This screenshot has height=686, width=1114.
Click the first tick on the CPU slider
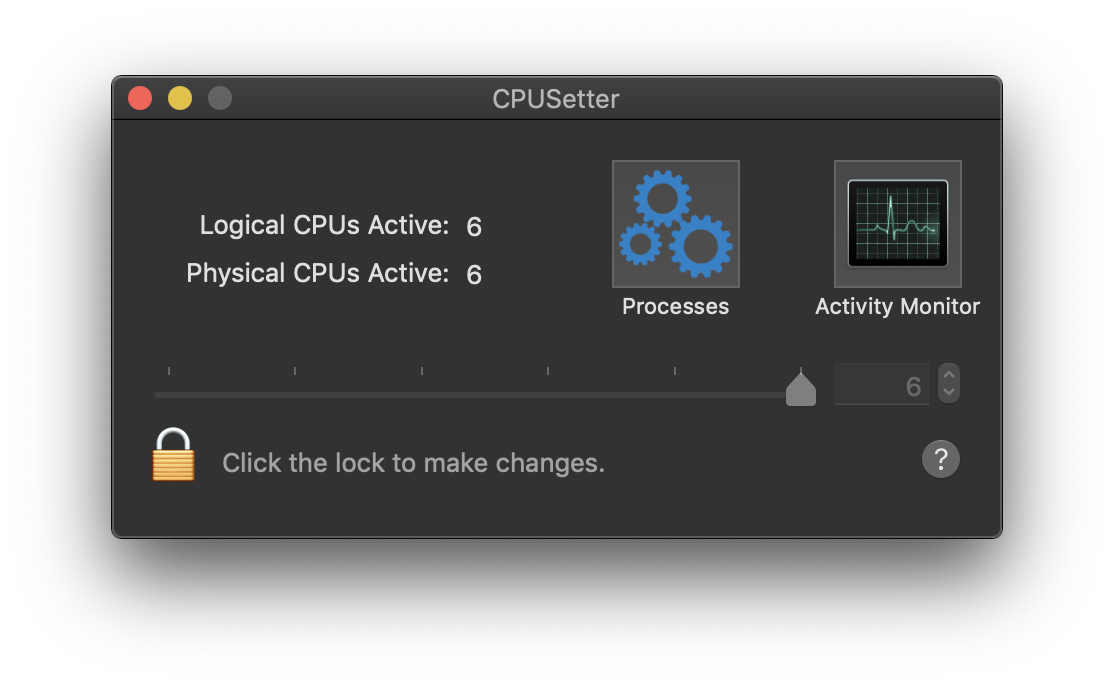(168, 371)
